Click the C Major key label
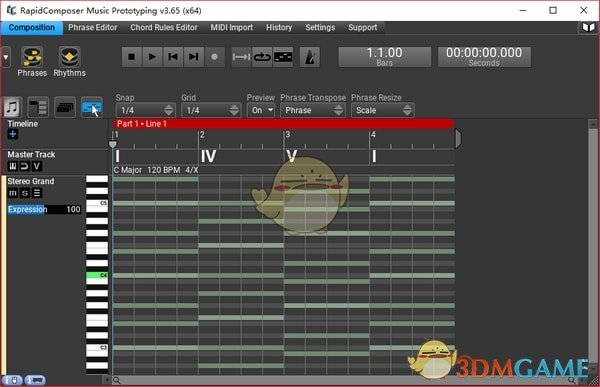The image size is (600, 387). tap(128, 170)
